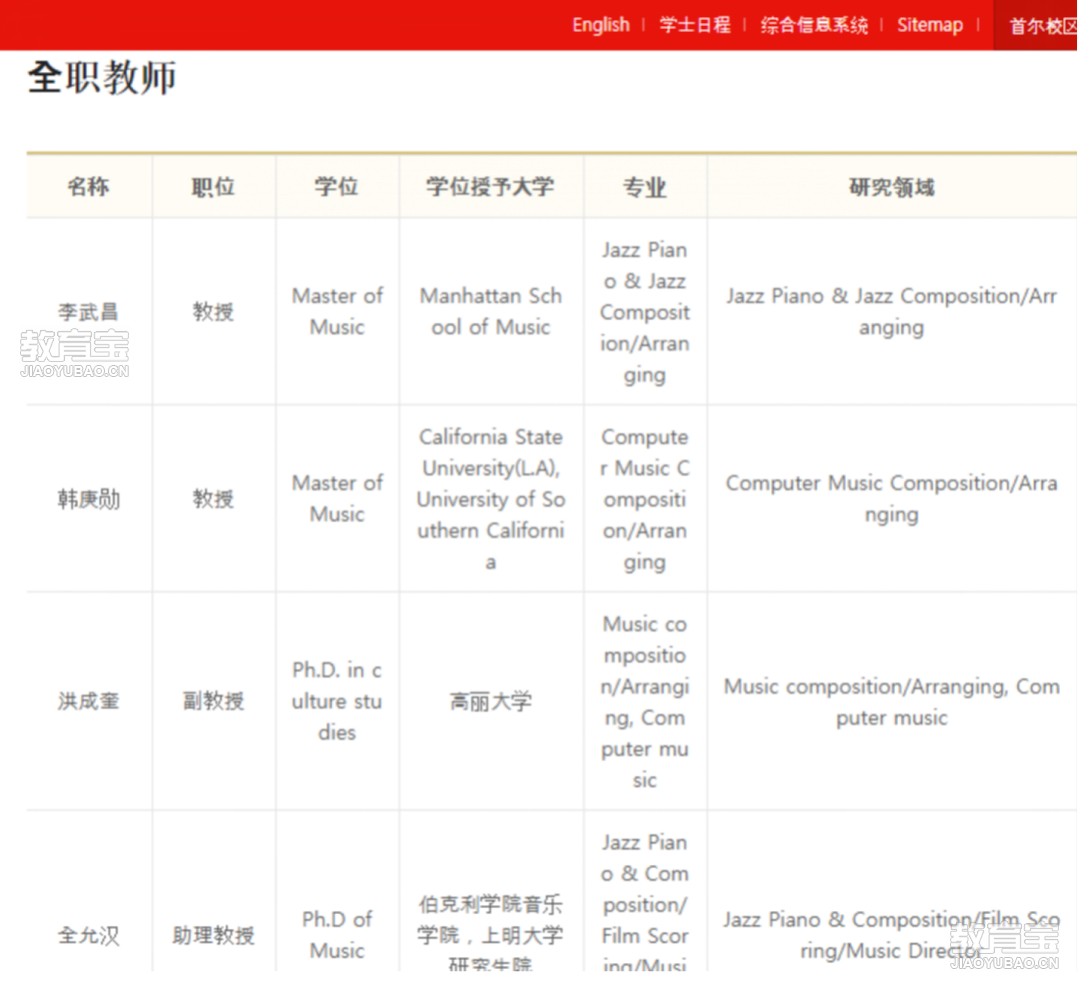The width and height of the screenshot is (1080, 992).
Task: Open the English language link
Action: tap(601, 25)
